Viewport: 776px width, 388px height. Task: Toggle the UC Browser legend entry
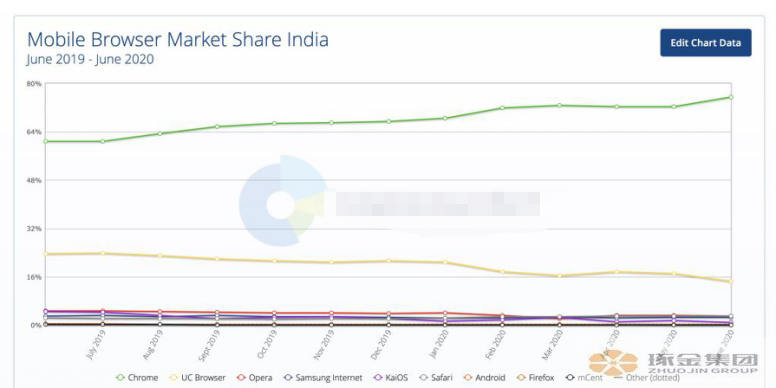tap(197, 378)
